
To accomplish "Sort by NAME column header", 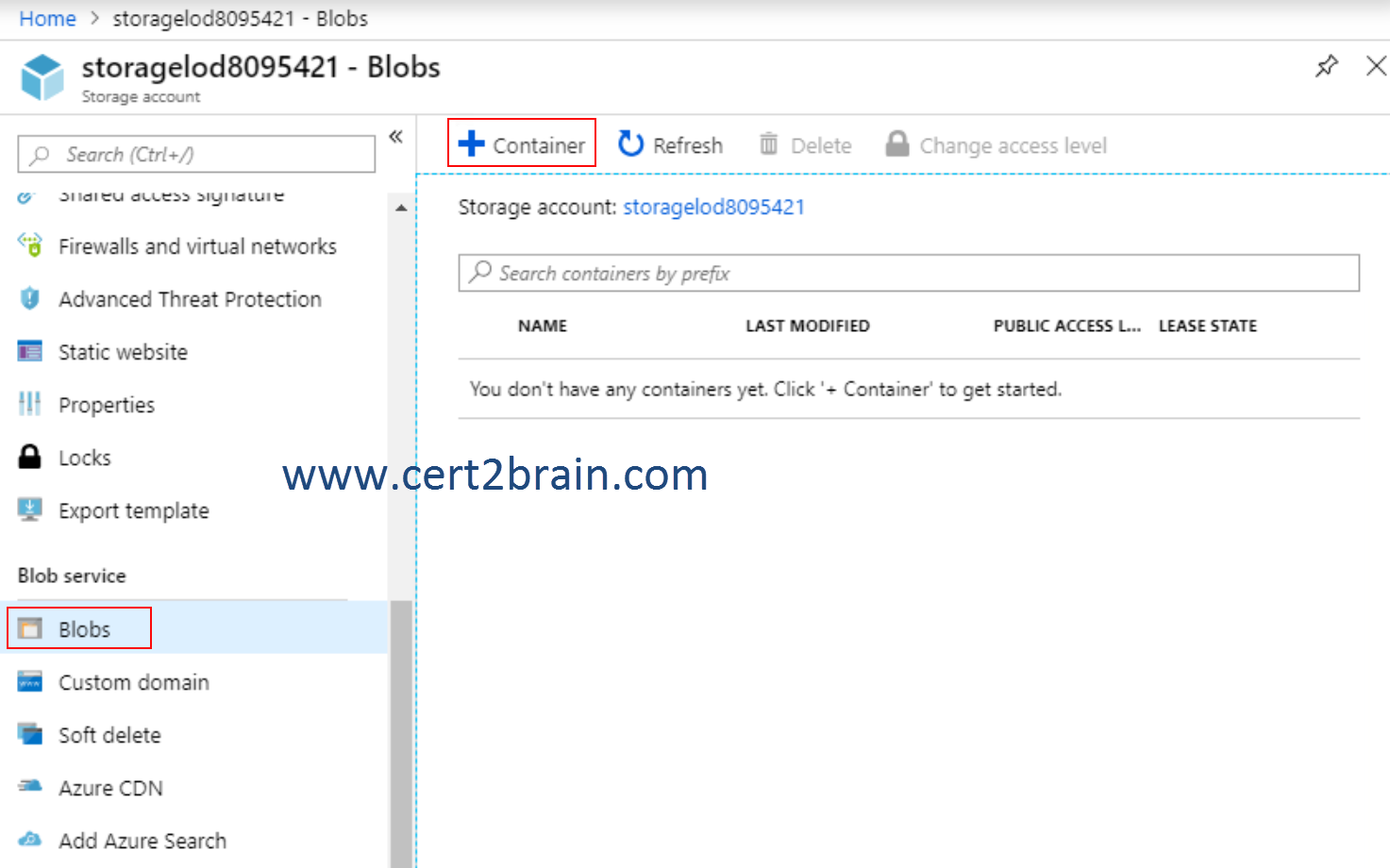I will point(543,325).
